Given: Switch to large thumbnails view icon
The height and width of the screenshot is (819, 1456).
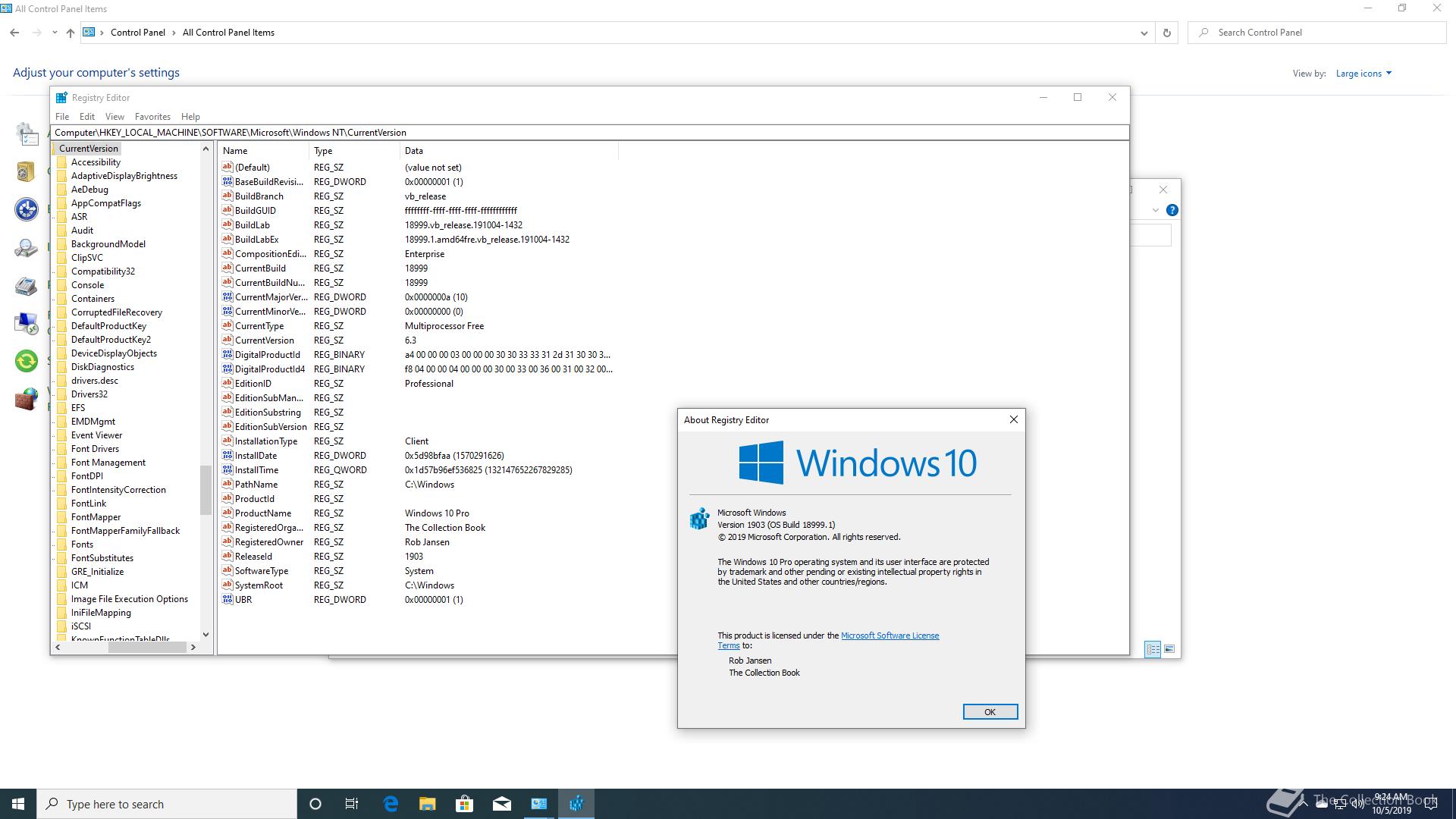Looking at the screenshot, I should [x=1169, y=649].
